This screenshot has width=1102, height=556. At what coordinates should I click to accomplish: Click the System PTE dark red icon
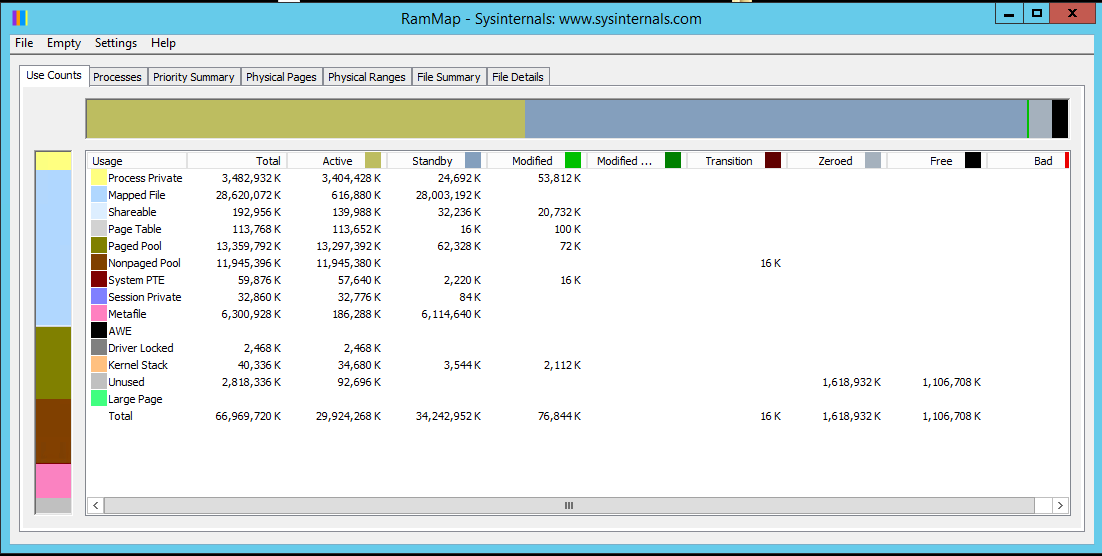click(98, 280)
